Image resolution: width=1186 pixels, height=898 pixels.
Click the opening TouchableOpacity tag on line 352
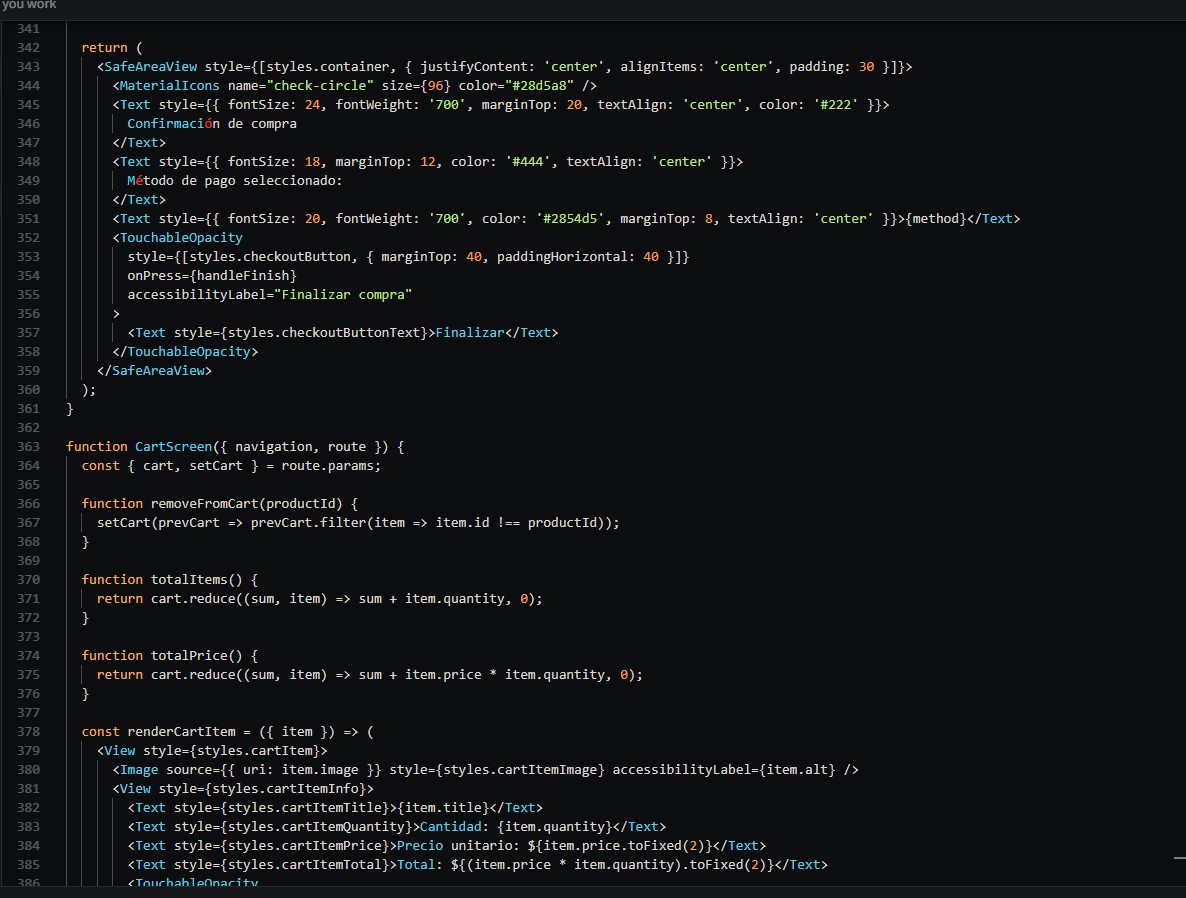(x=181, y=238)
